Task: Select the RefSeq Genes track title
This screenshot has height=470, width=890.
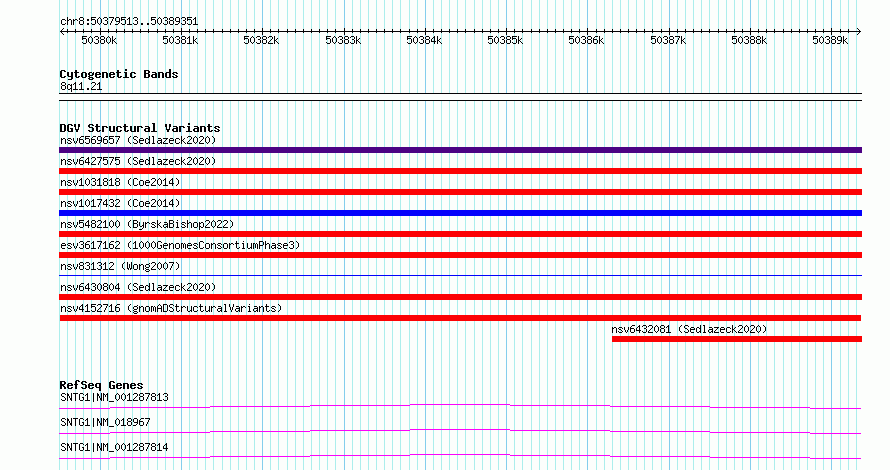Action: pyautogui.click(x=101, y=385)
